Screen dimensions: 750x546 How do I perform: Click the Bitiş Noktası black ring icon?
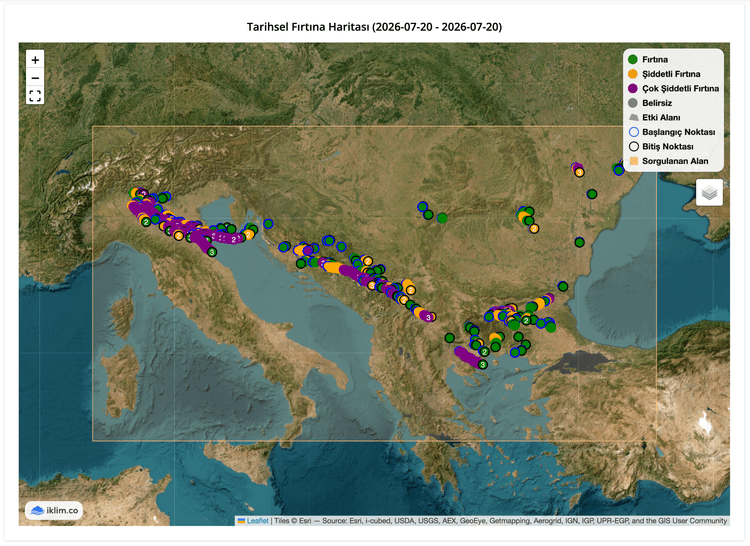point(633,146)
